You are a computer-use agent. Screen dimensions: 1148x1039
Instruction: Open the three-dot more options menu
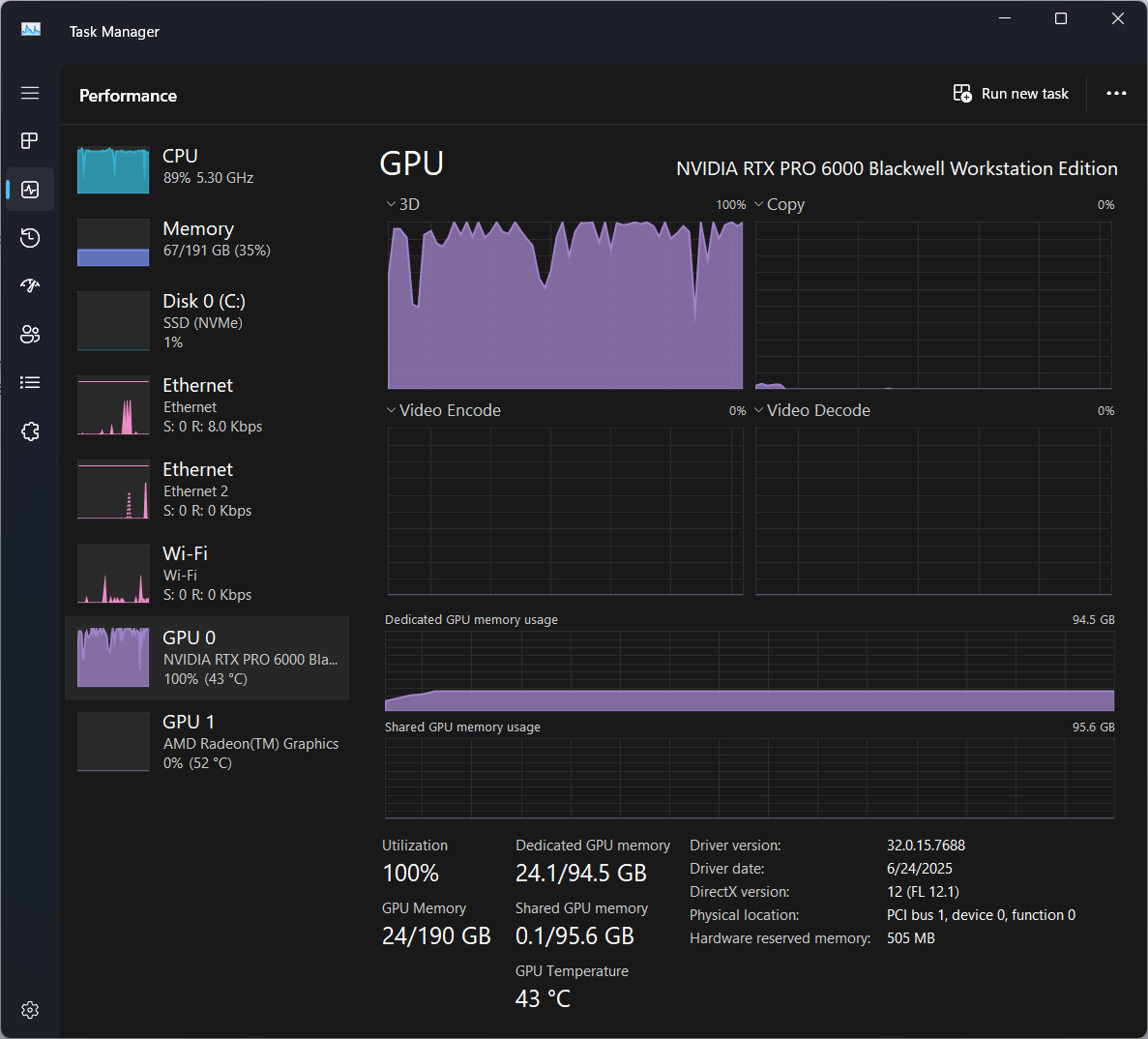pos(1116,93)
